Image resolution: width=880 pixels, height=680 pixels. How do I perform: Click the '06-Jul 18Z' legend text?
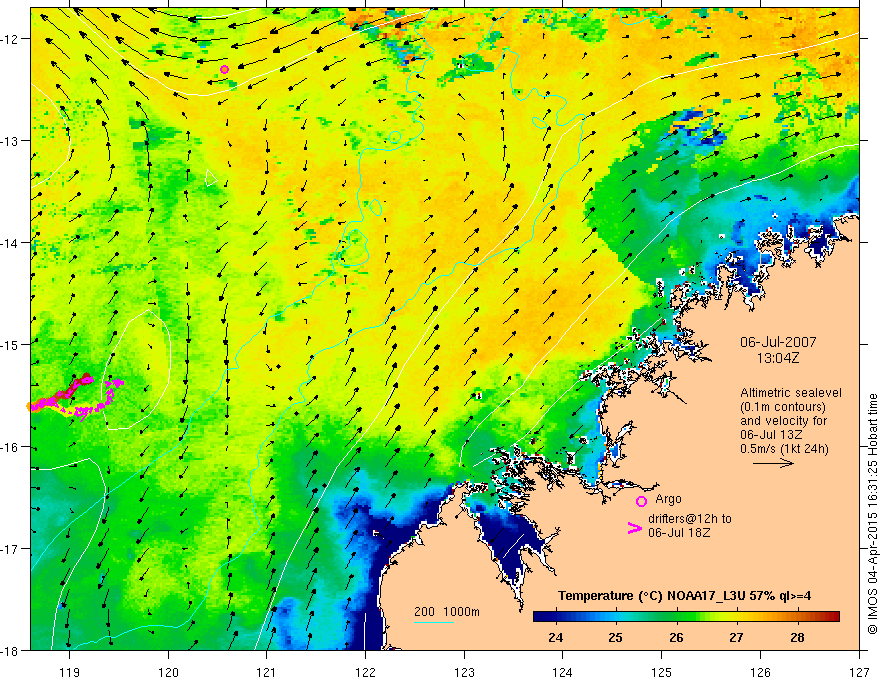tap(679, 532)
